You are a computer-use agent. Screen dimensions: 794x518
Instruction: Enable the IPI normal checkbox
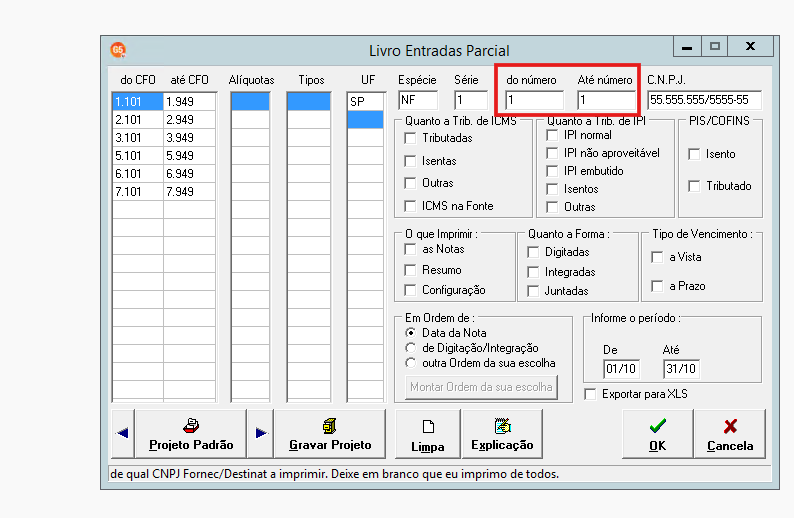(x=552, y=135)
